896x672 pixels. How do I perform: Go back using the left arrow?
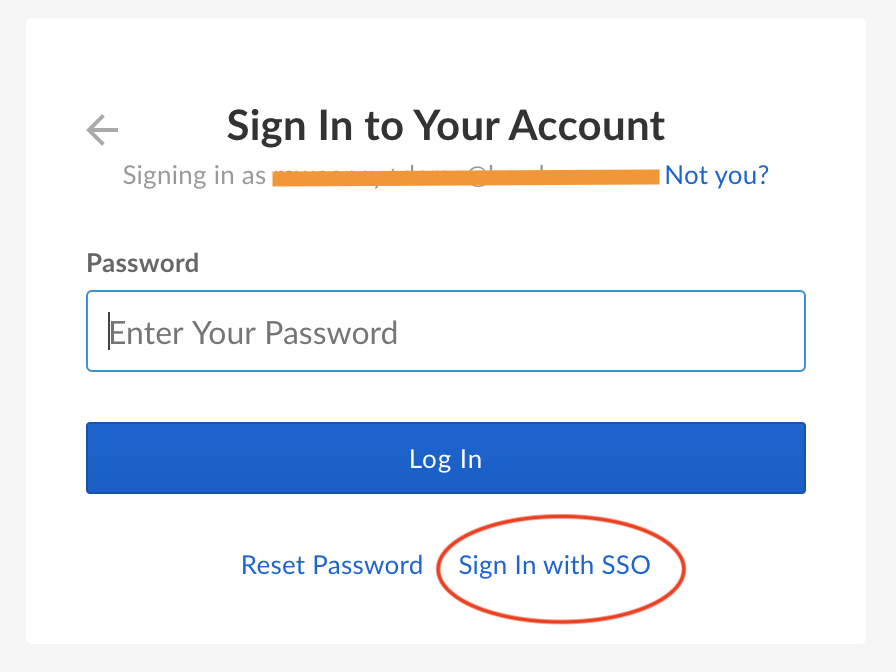pos(102,129)
